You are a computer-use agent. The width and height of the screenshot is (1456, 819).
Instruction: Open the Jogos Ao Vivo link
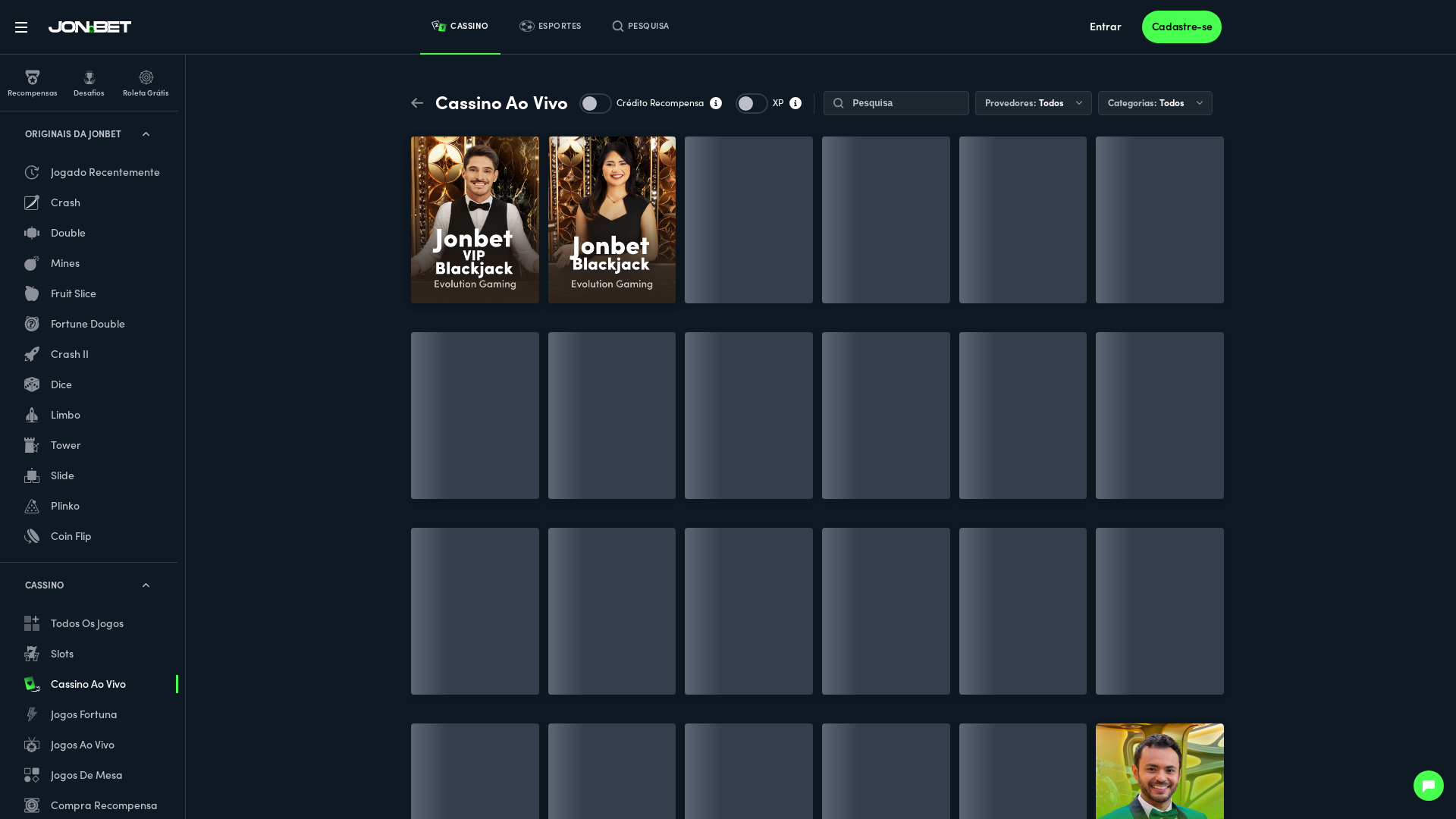point(83,745)
